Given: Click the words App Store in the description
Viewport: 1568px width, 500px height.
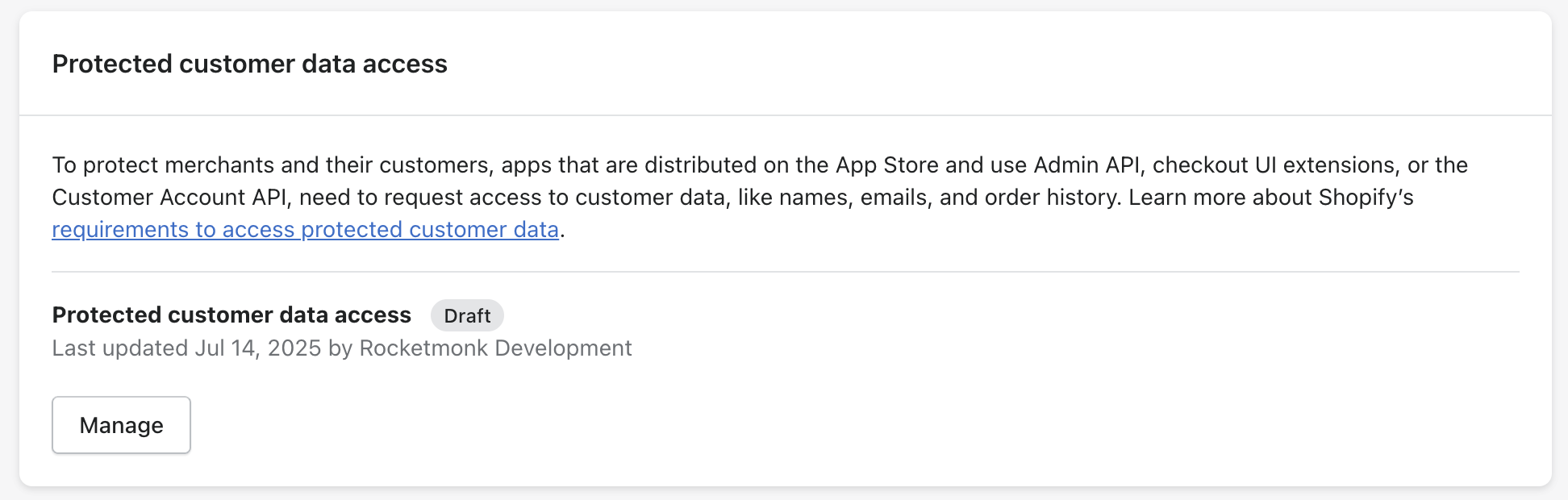Looking at the screenshot, I should 886,165.
